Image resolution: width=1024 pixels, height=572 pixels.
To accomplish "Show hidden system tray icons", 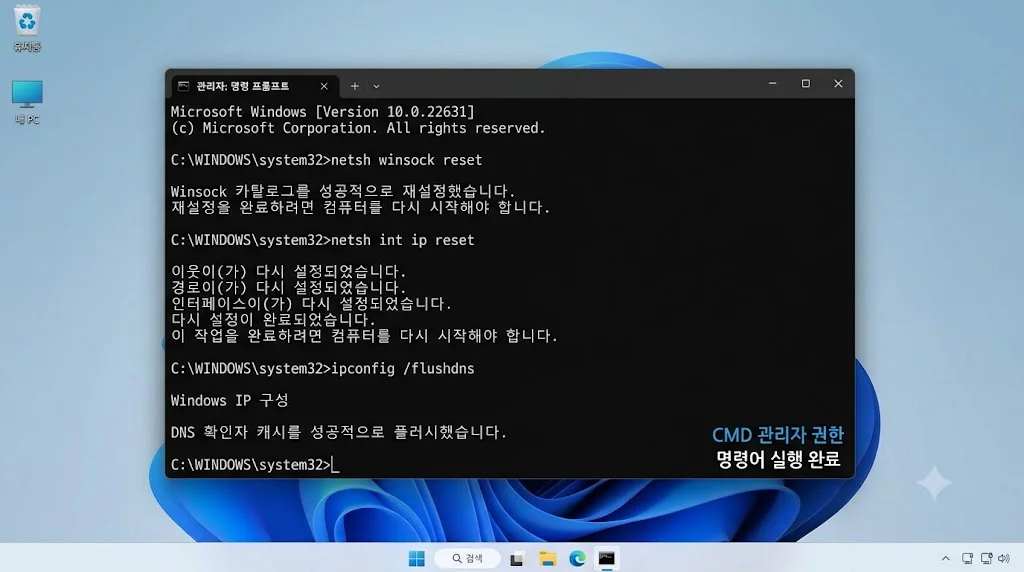I will click(x=946, y=558).
